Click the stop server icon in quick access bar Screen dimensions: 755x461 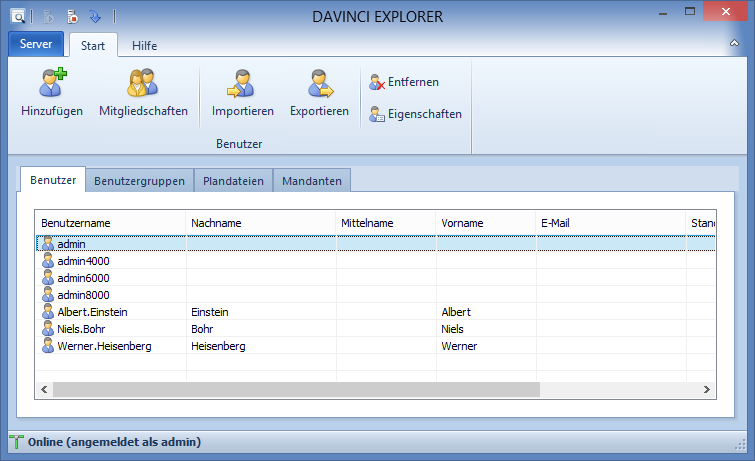[72, 16]
